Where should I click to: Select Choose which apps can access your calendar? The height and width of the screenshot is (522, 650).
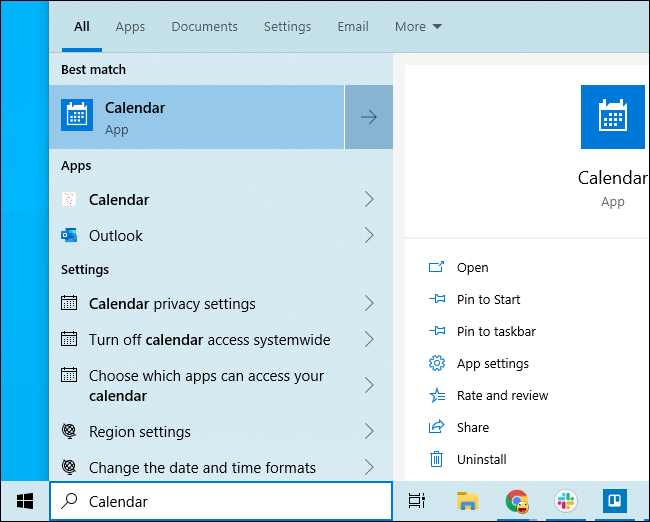(206, 386)
